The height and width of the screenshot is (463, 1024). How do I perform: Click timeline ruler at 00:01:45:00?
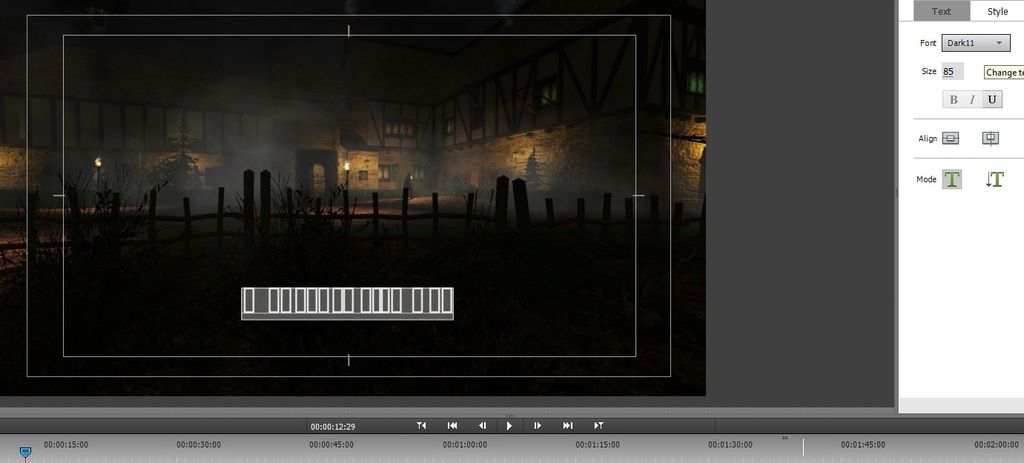click(863, 445)
